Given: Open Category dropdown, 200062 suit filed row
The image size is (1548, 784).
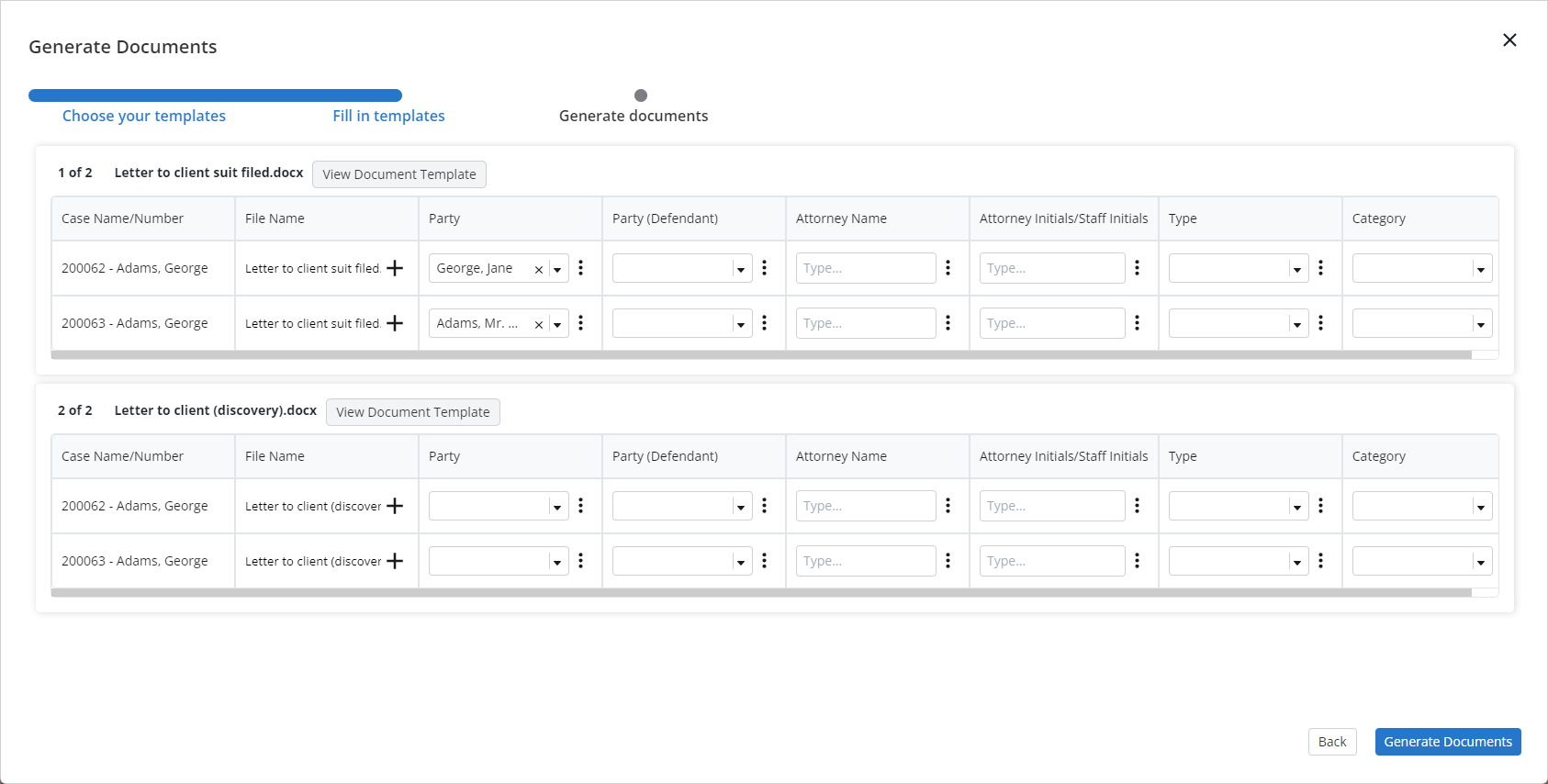Looking at the screenshot, I should click(x=1422, y=268).
